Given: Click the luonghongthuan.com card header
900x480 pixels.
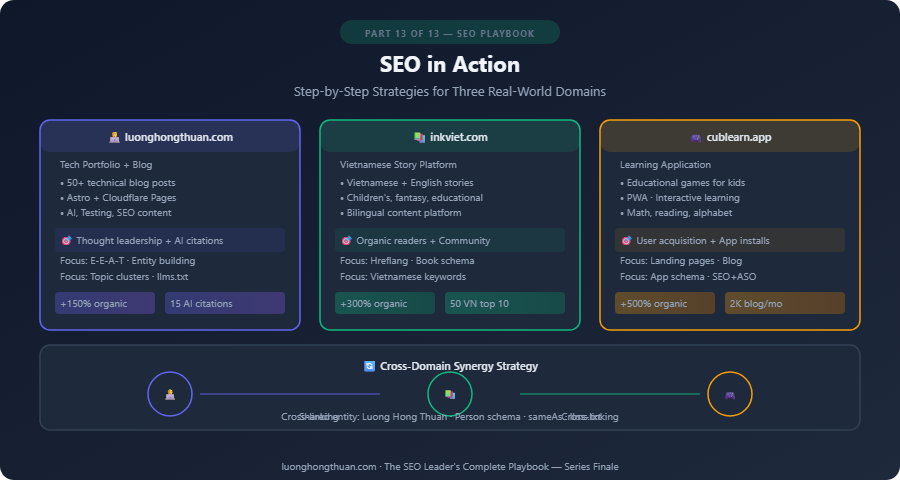Looking at the screenshot, I should pyautogui.click(x=170, y=137).
